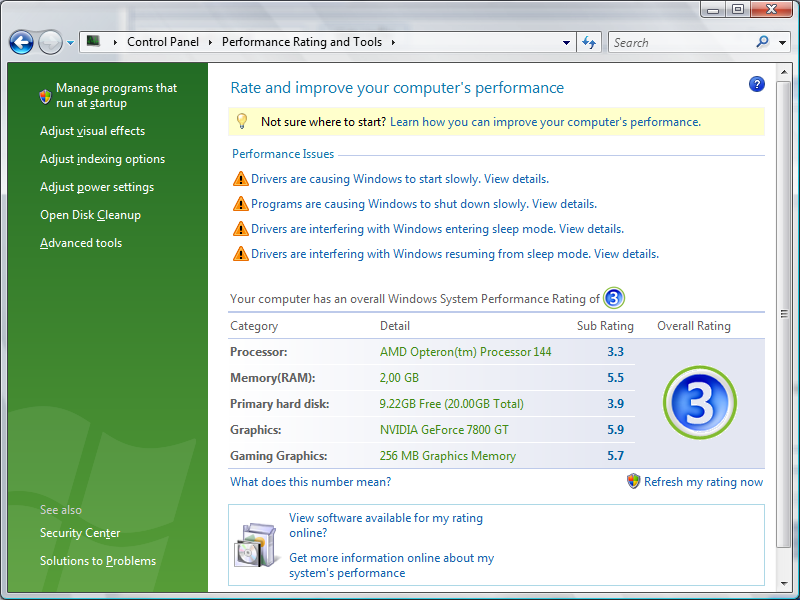Click Refresh my rating now
Image resolution: width=800 pixels, height=600 pixels.
click(704, 482)
